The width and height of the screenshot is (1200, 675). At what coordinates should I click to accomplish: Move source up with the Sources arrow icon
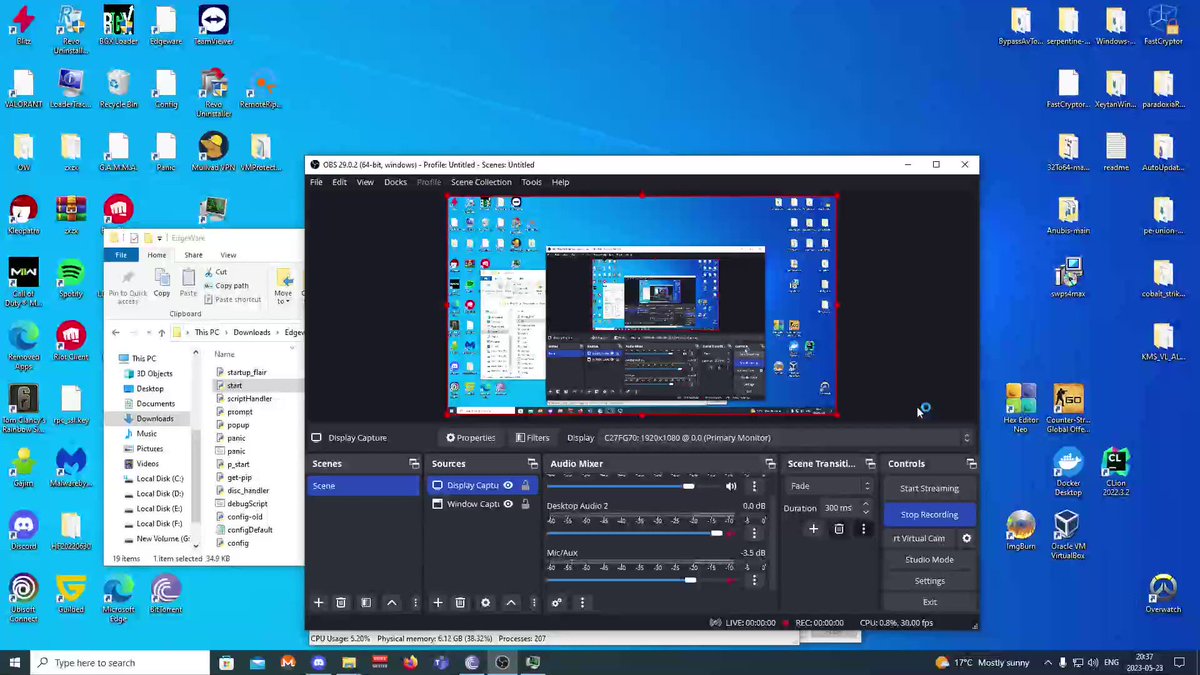[x=511, y=602]
